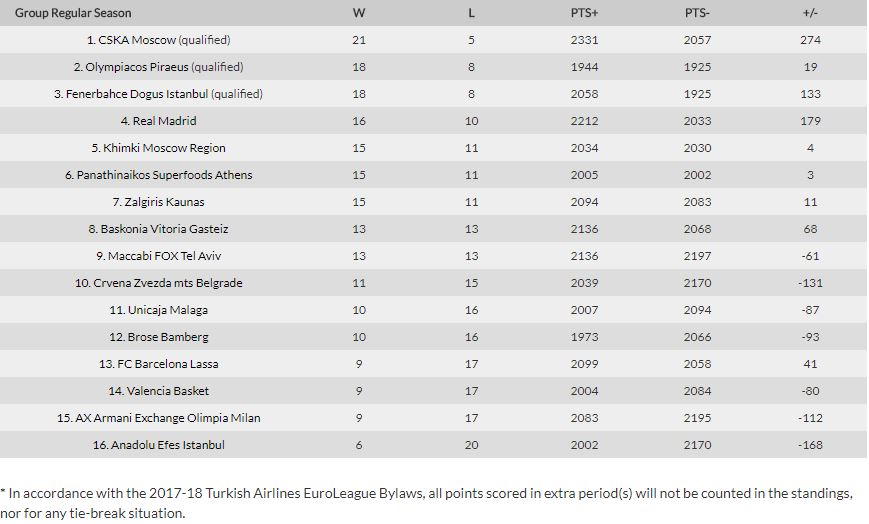Click Crvena Zvezda mts Belgrade team name
The height and width of the screenshot is (524, 869).
tap(164, 283)
